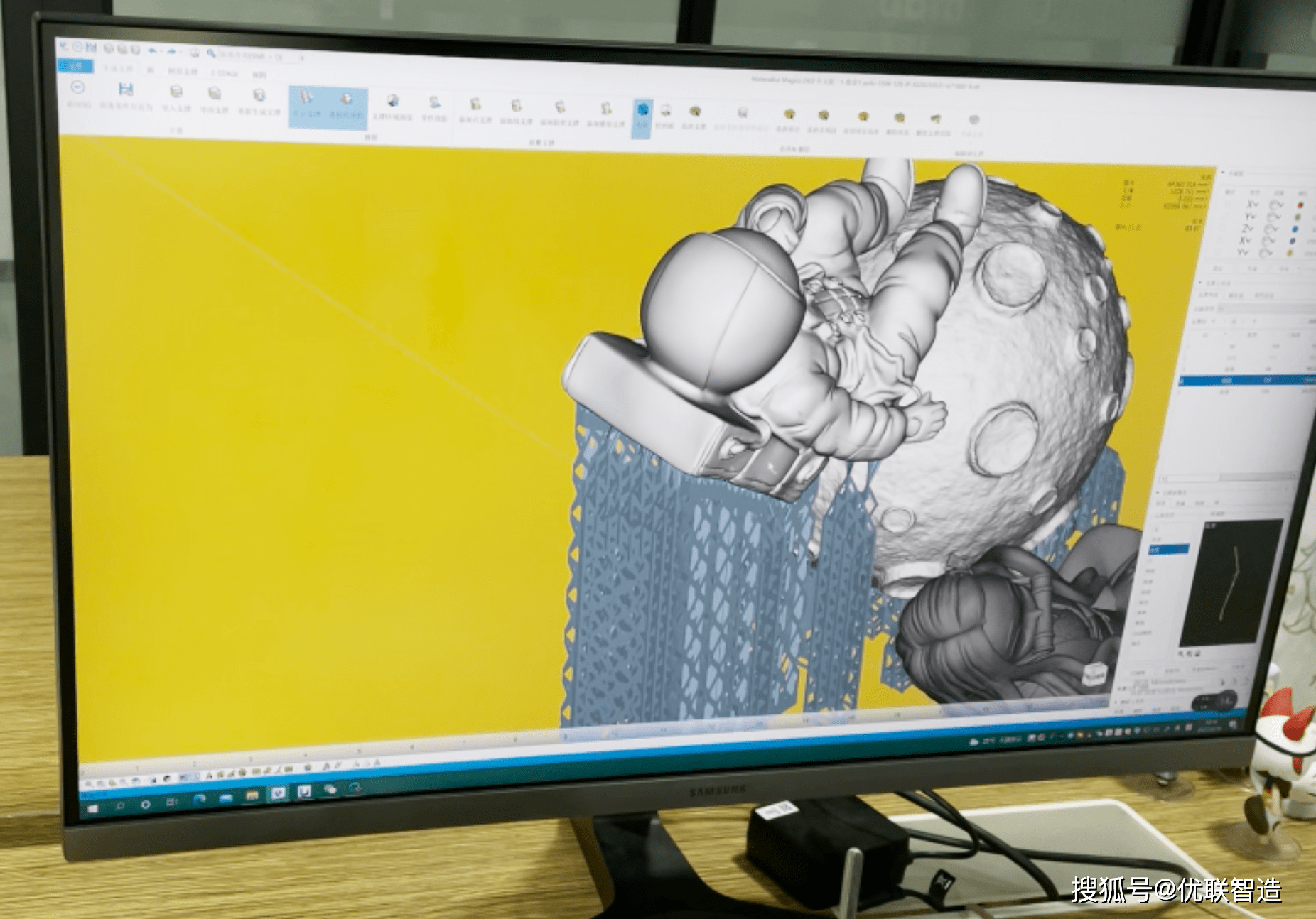Viewport: 1316px width, 919px height.
Task: Click the first cube icon right of the ribbon save icon
Action: coord(176,92)
